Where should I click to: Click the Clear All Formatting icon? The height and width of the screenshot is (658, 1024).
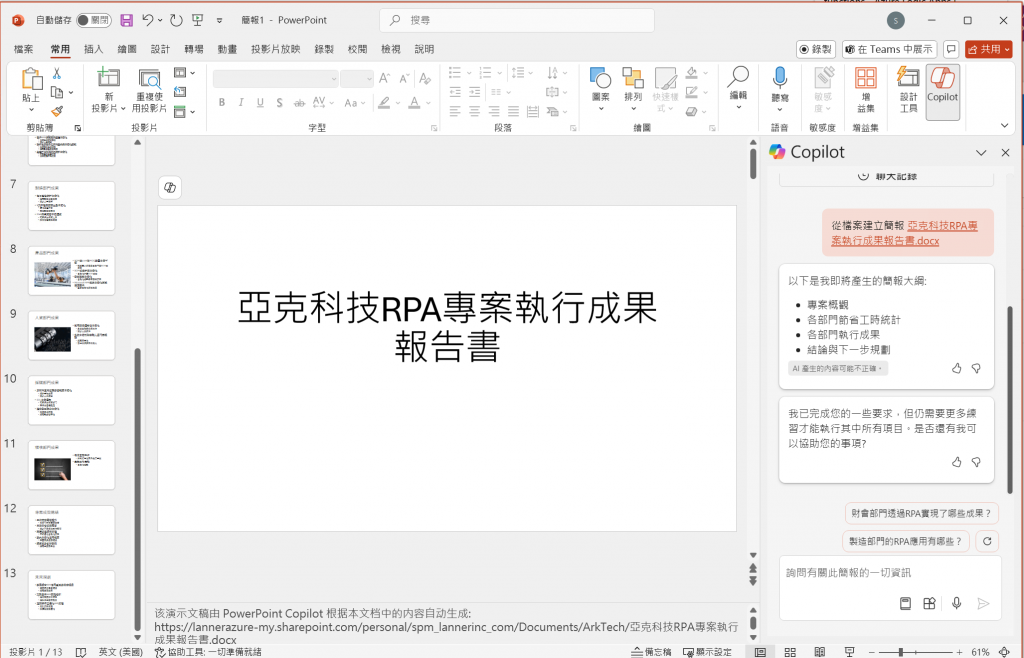pyautogui.click(x=424, y=79)
